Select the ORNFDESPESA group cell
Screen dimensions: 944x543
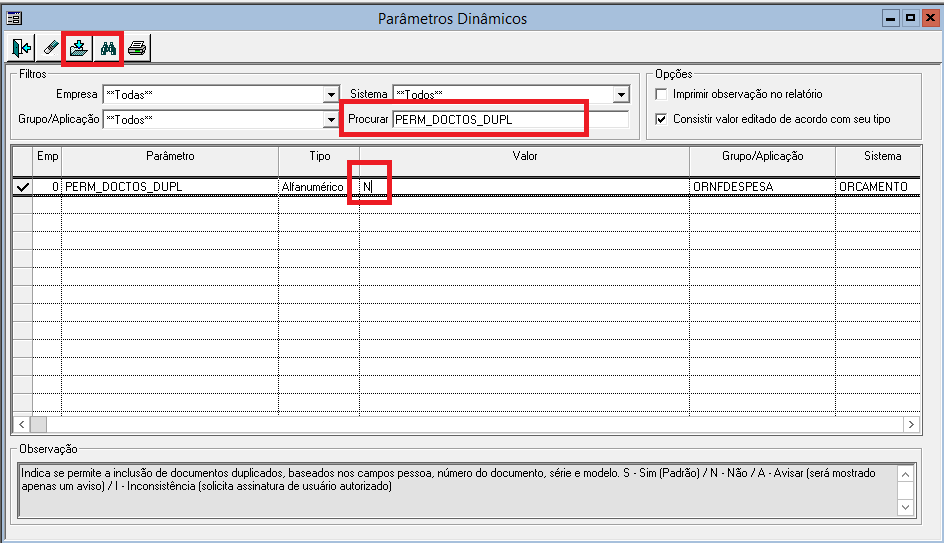[x=762, y=187]
